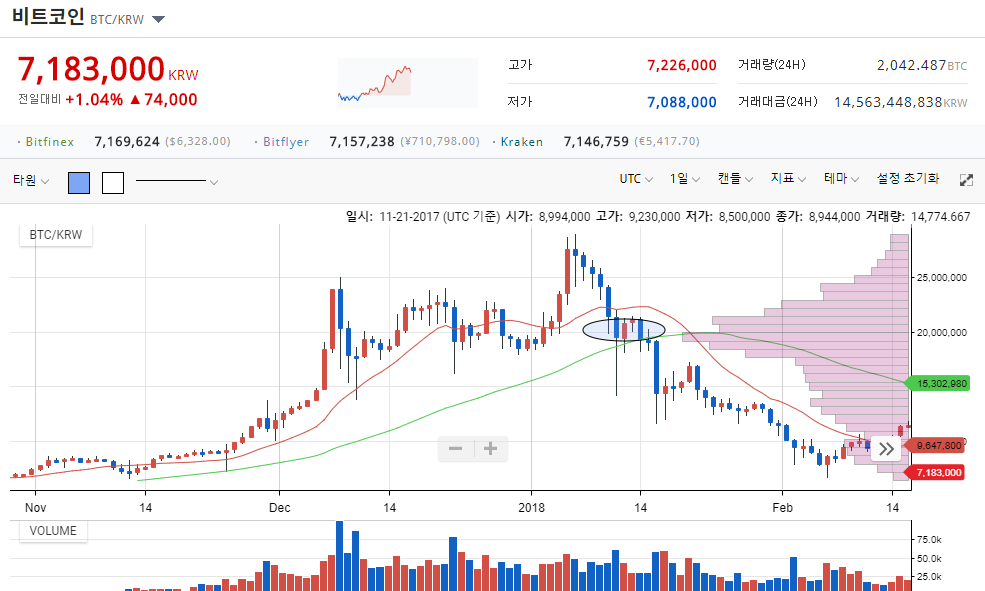Change the 1일 interval dropdown
985x591 pixels.
(x=685, y=179)
